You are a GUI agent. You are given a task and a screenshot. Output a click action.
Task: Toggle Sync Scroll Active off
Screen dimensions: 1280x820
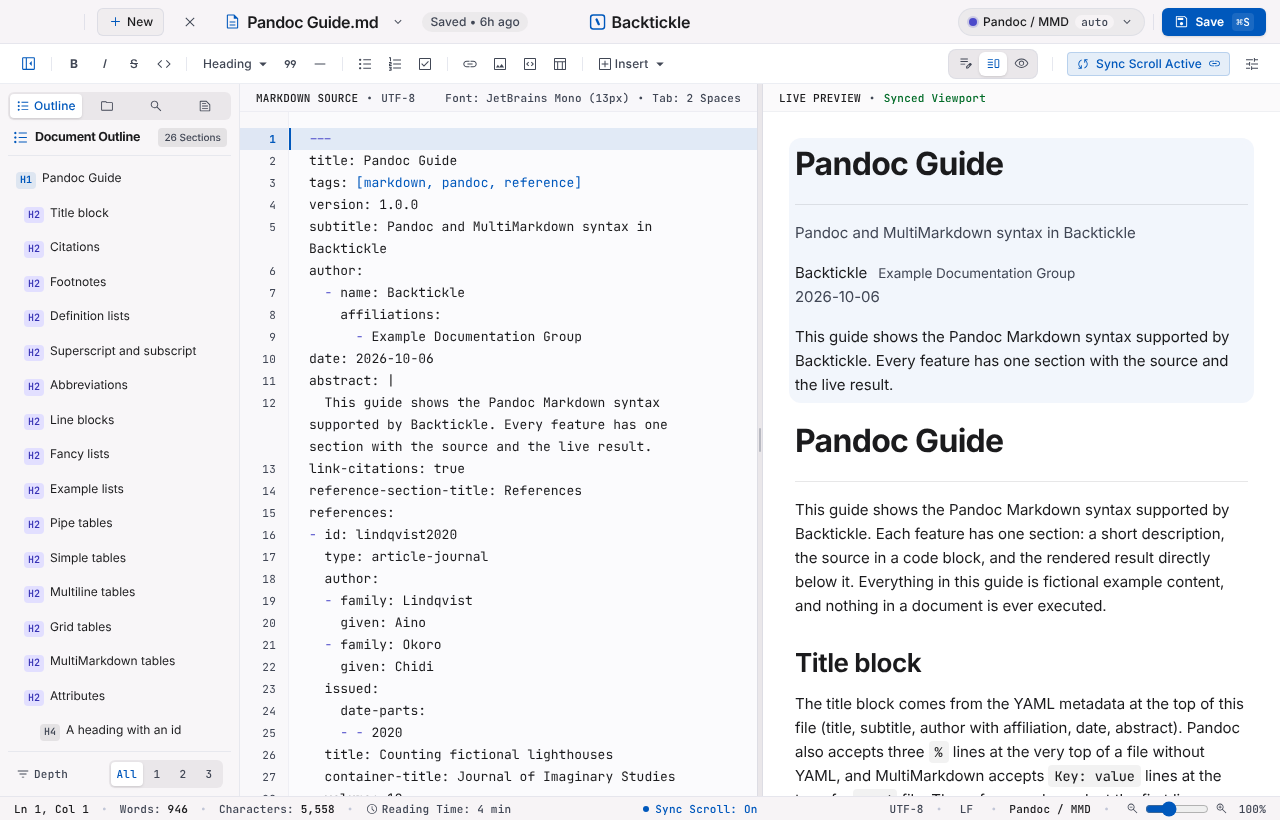pyautogui.click(x=1148, y=64)
